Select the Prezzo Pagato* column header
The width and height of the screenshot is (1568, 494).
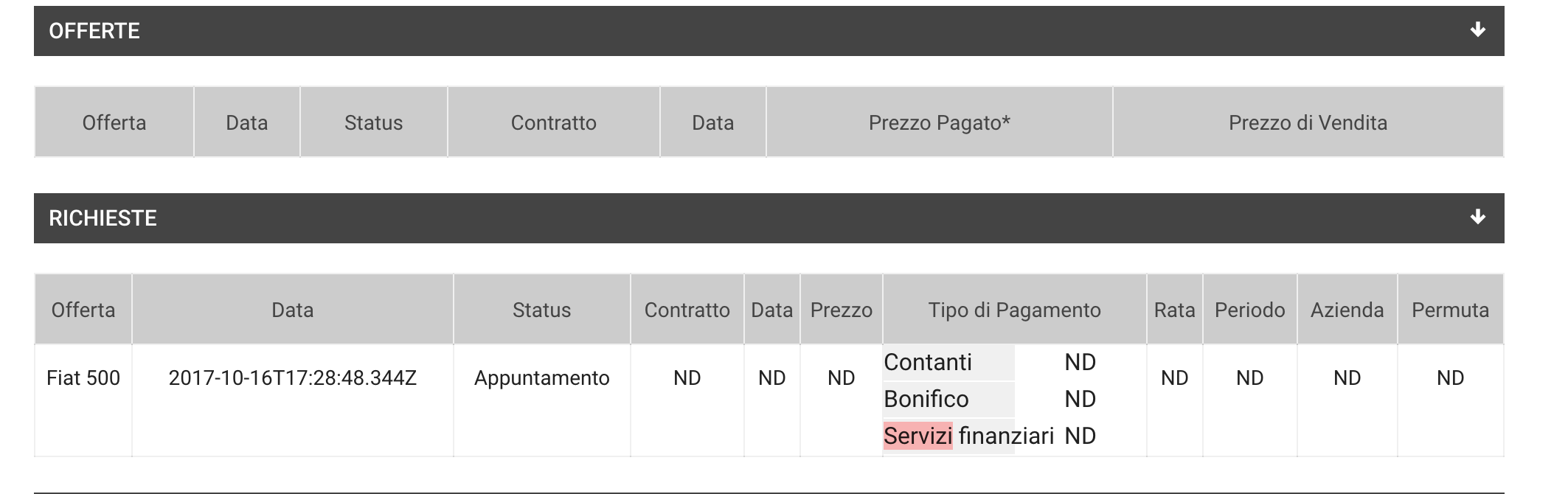click(x=939, y=122)
